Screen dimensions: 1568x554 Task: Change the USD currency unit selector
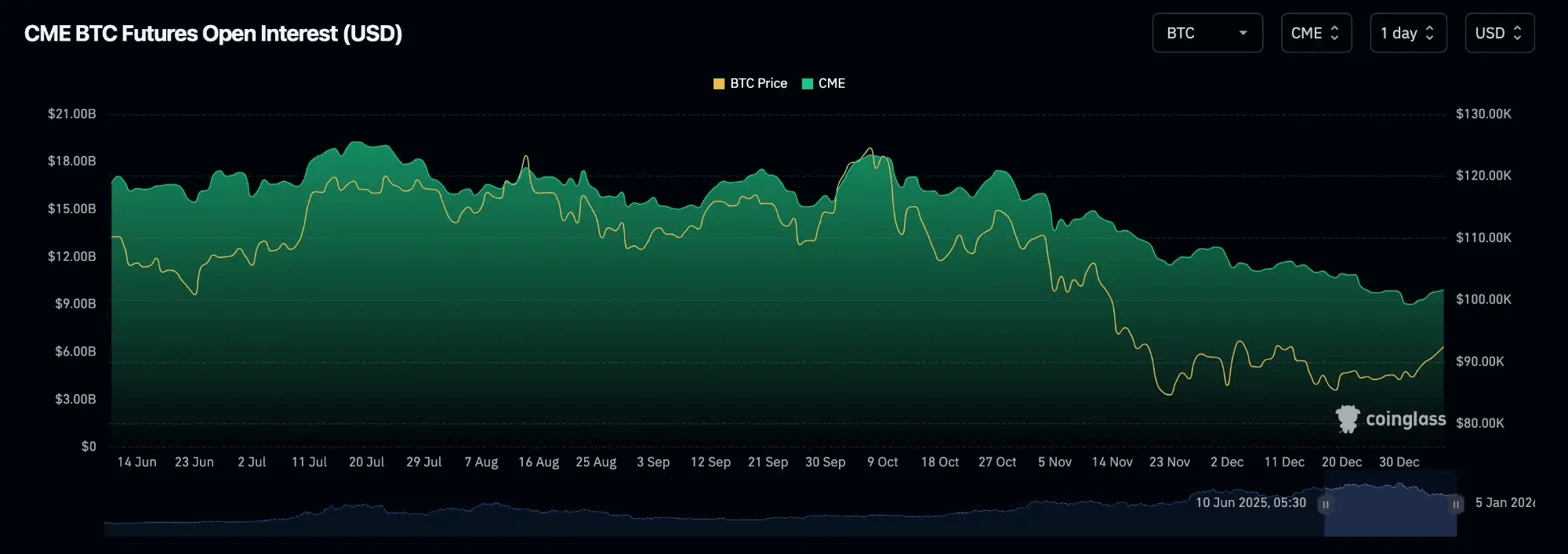point(1499,33)
